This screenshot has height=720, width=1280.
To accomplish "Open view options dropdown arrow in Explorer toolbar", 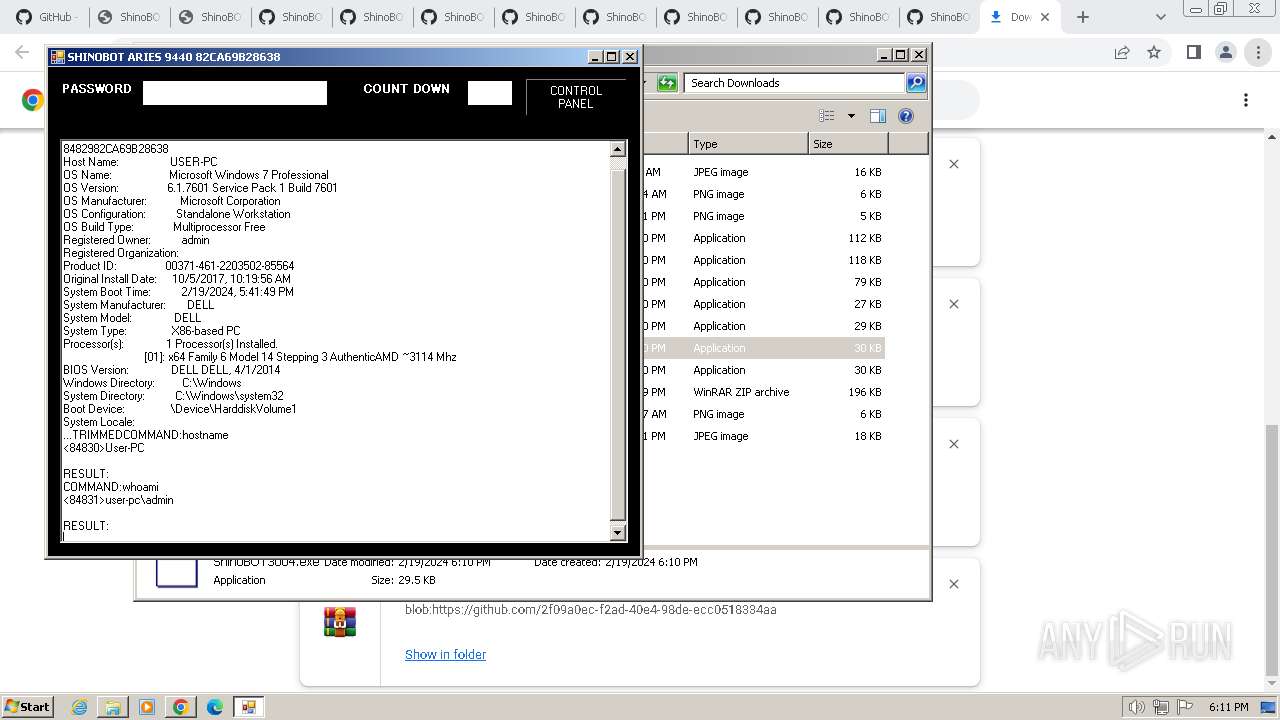I will (x=851, y=116).
